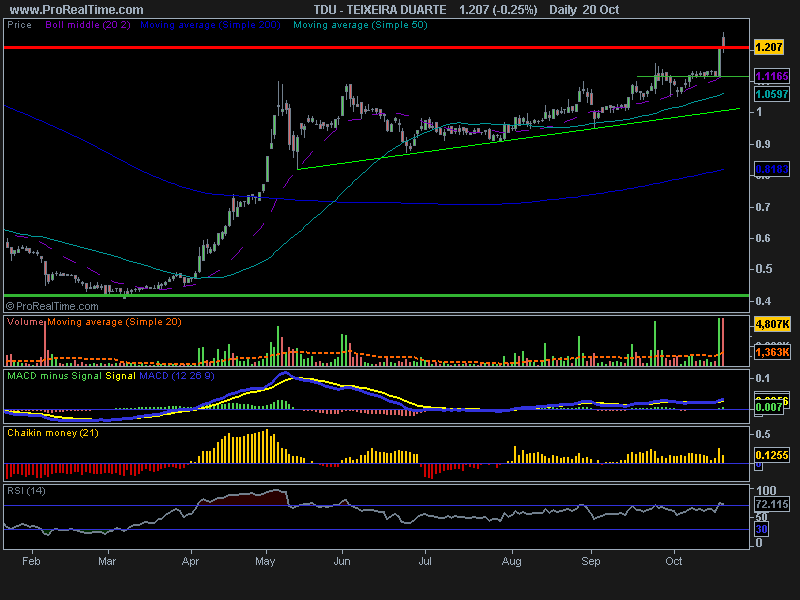Click the blue 0.8183 value tag
Screen dimensions: 800x600
pyautogui.click(x=772, y=169)
